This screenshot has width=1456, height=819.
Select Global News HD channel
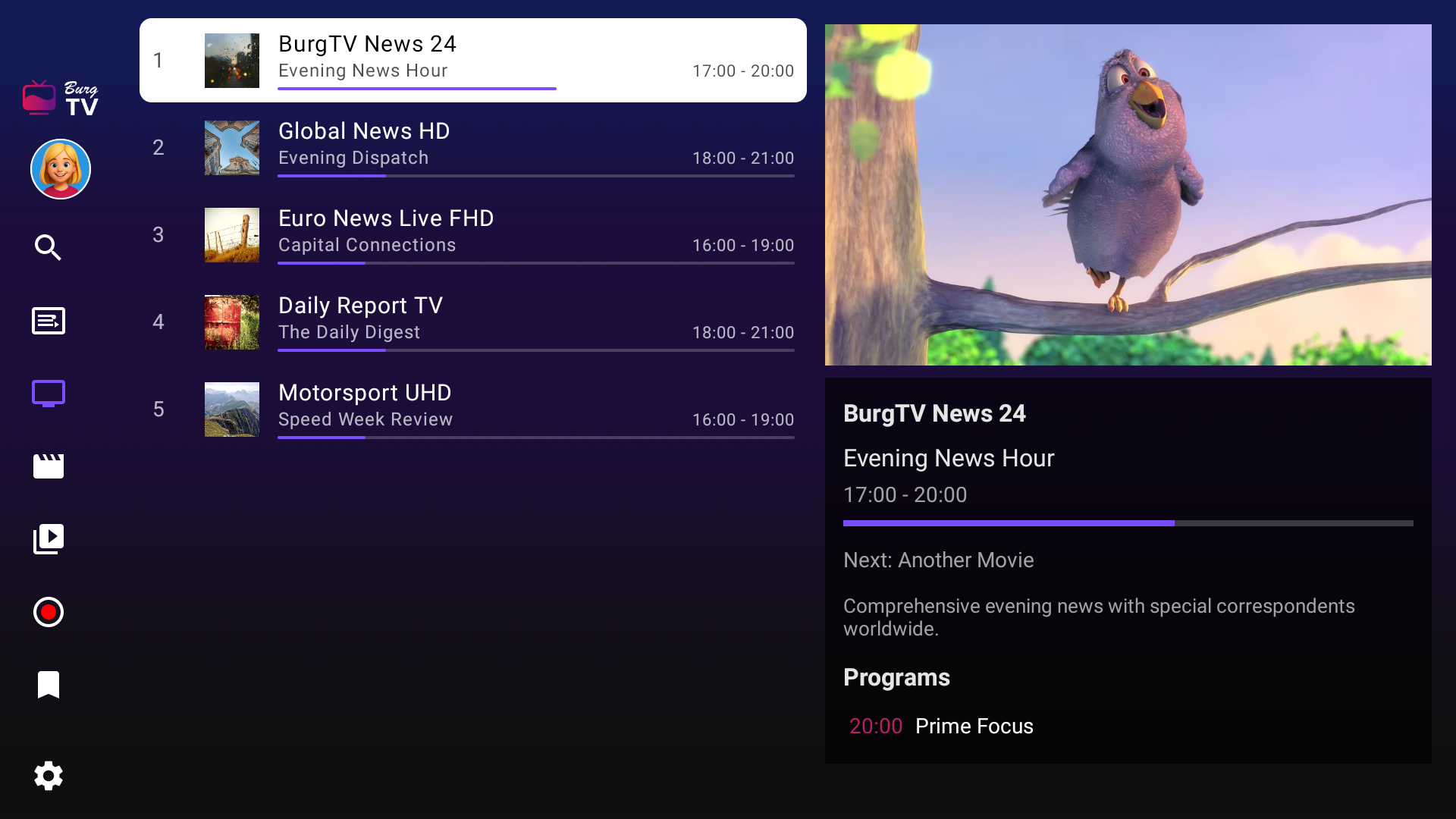tap(472, 147)
